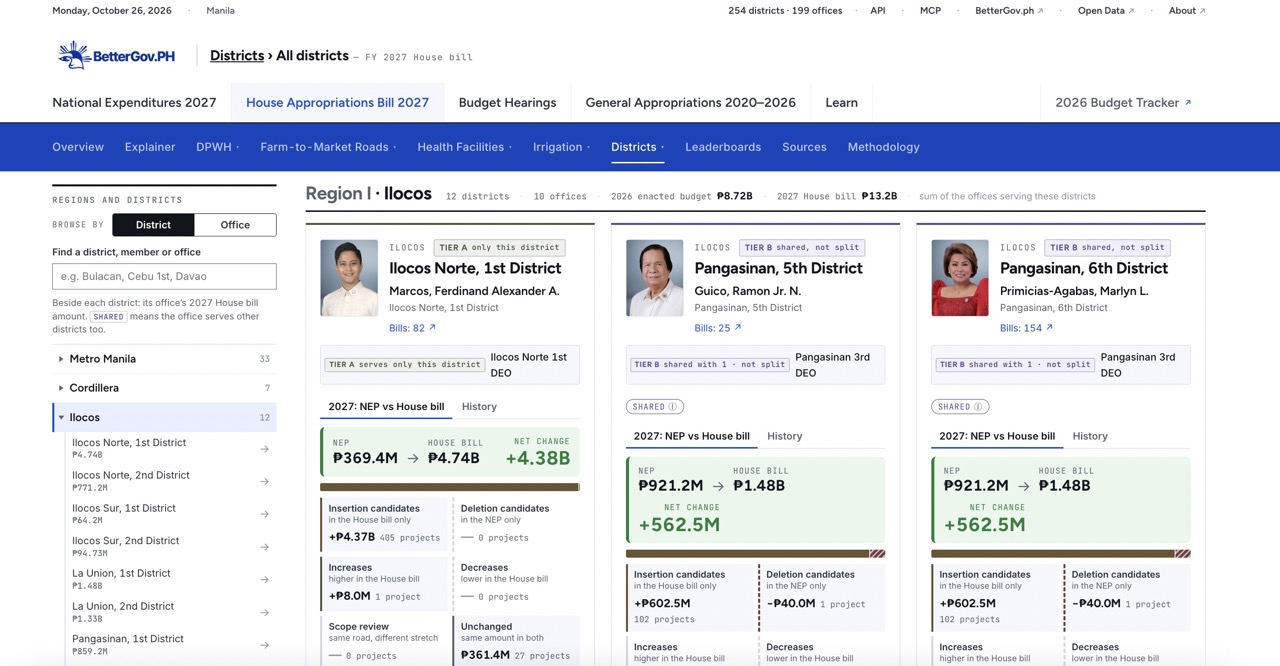The width and height of the screenshot is (1280, 666).
Task: Open the Explainer section
Action: coord(150,147)
